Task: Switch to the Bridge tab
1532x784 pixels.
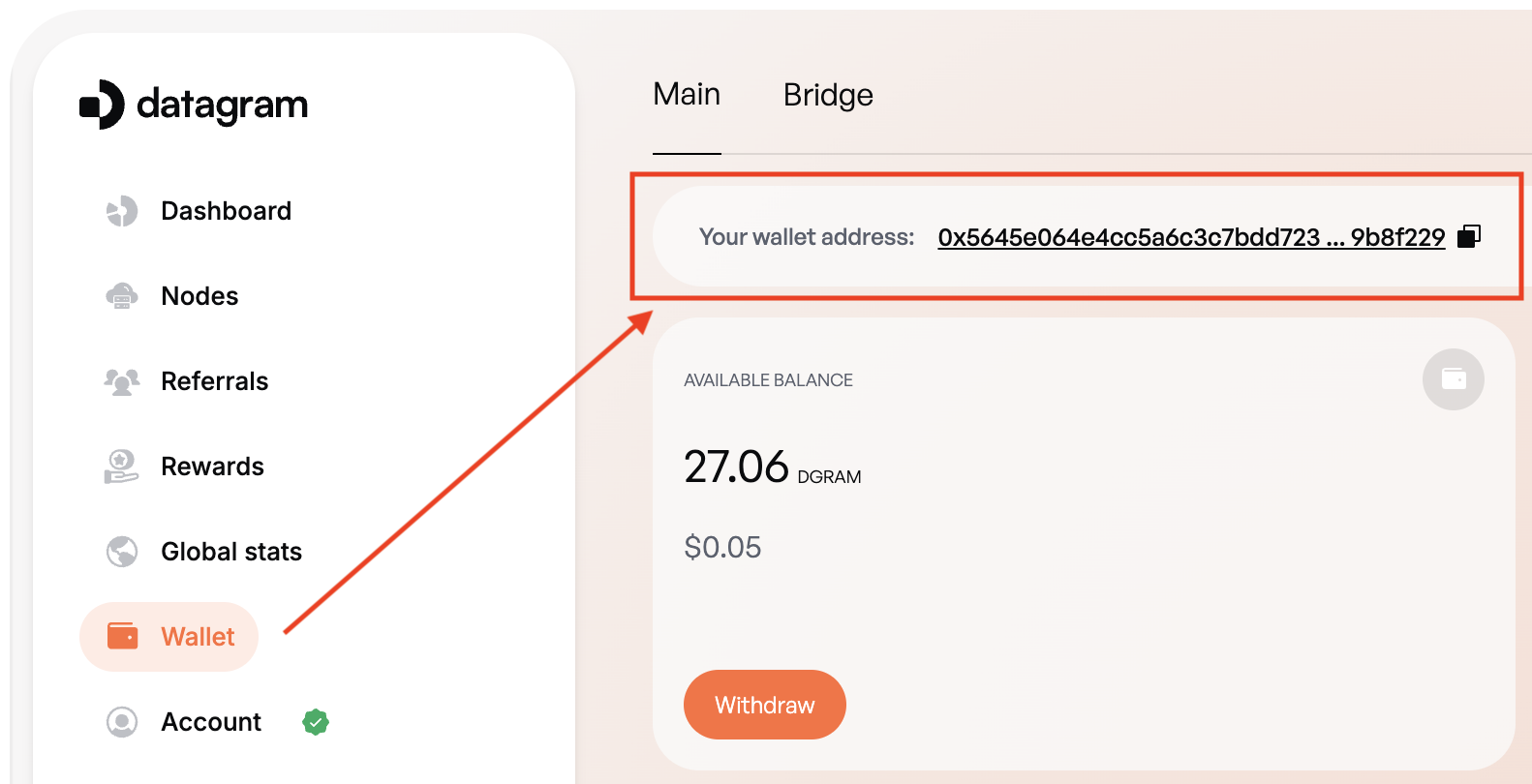Action: (828, 94)
